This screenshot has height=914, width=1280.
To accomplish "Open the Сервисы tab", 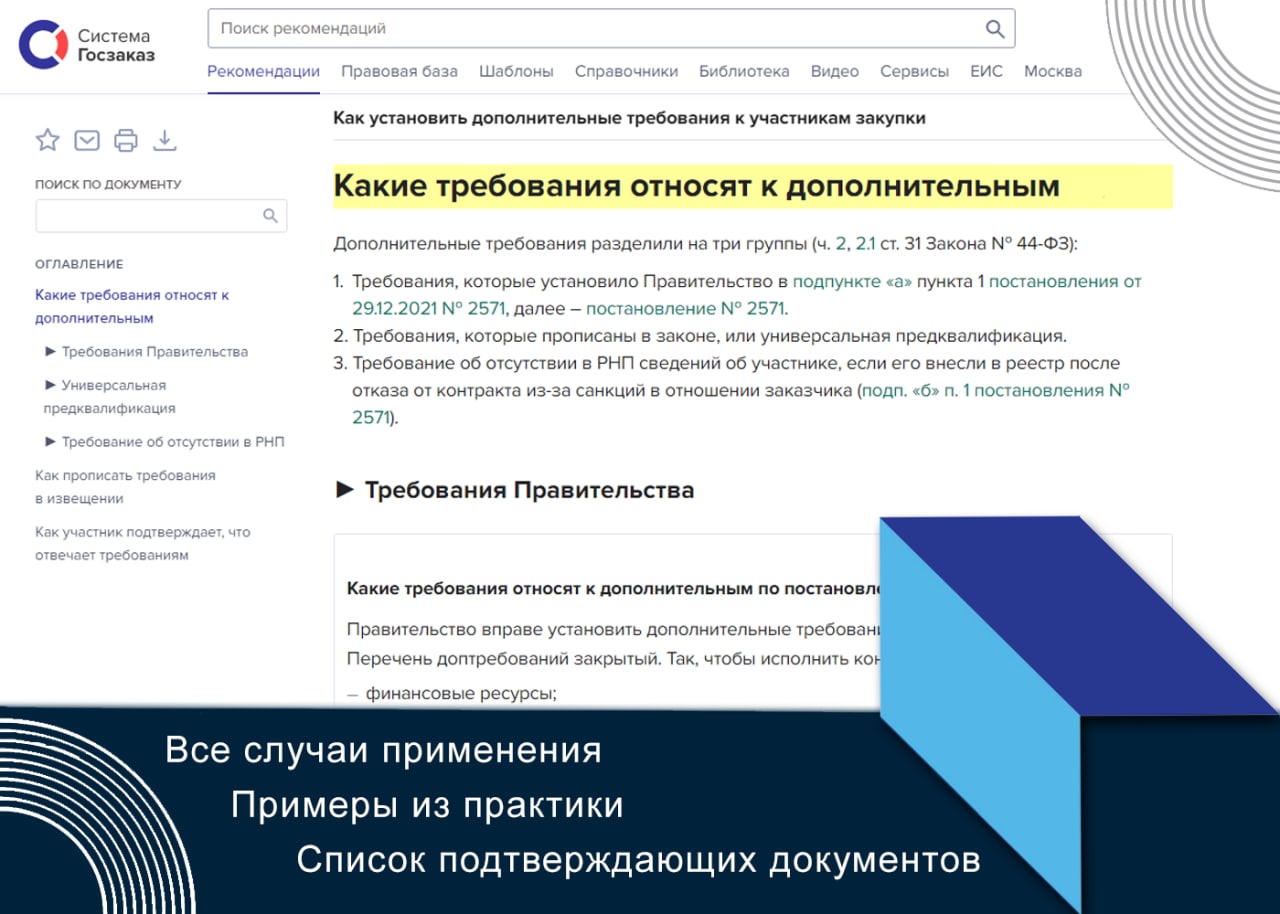I will pos(914,71).
